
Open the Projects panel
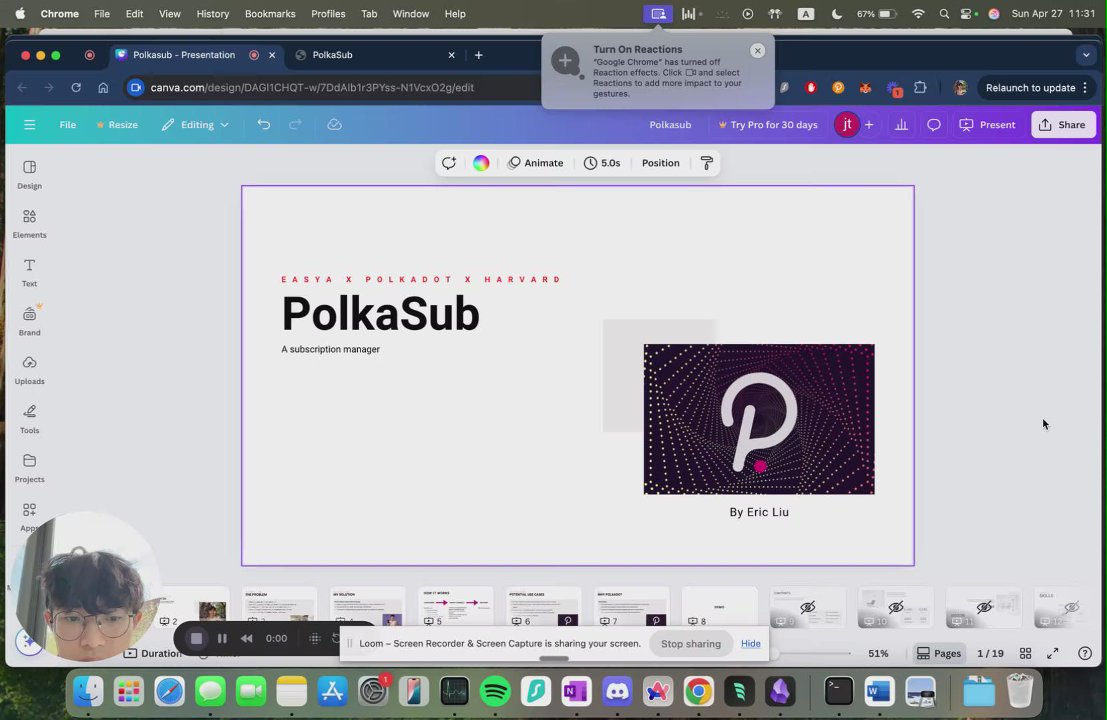coord(29,468)
